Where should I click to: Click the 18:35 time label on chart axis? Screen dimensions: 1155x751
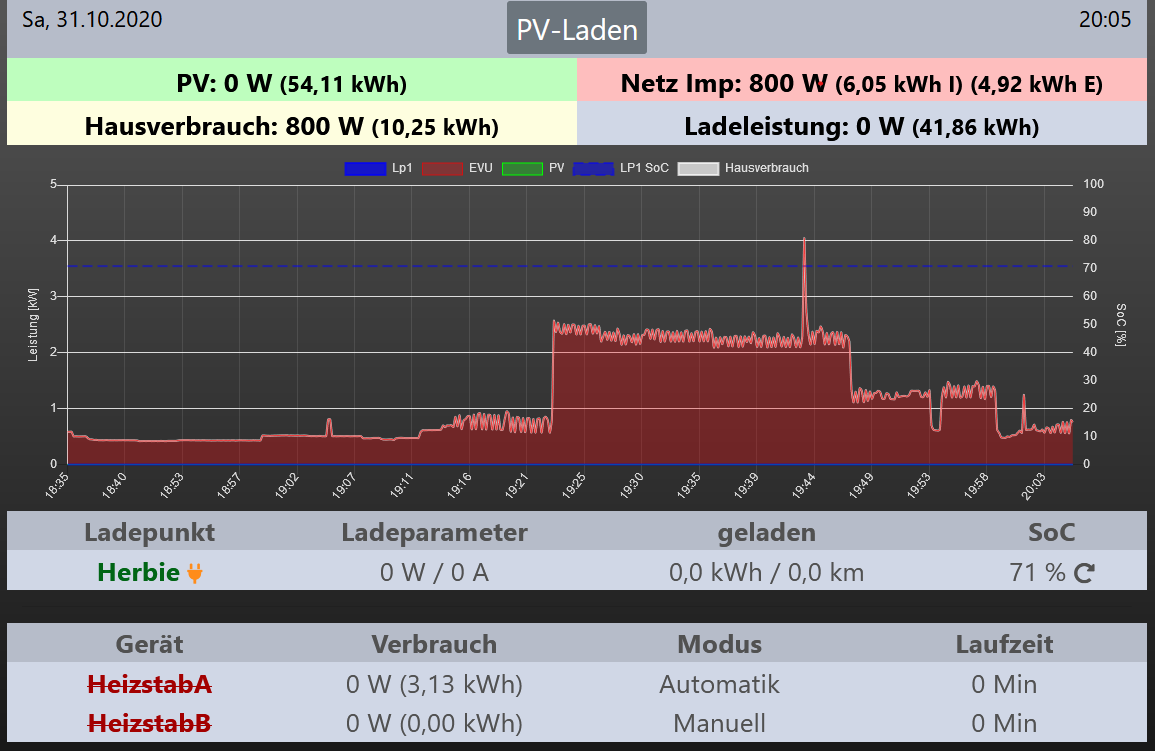[x=57, y=485]
